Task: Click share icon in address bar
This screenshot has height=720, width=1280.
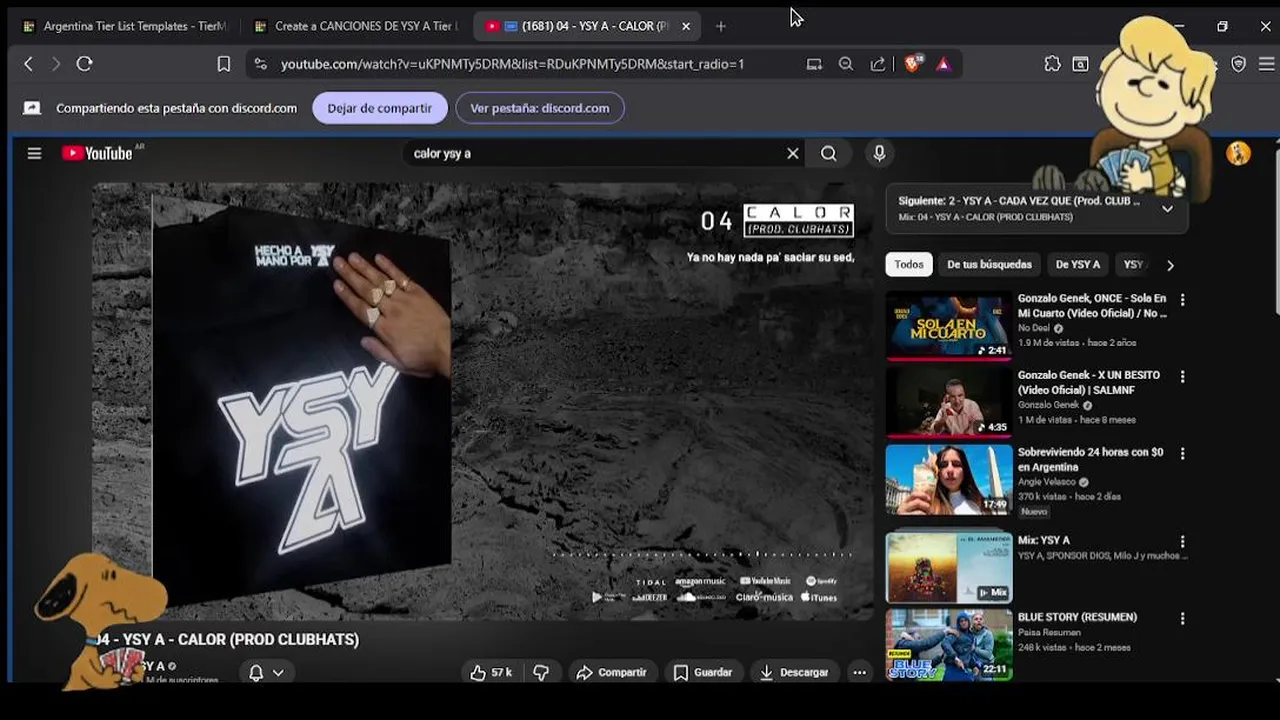Action: [x=878, y=64]
